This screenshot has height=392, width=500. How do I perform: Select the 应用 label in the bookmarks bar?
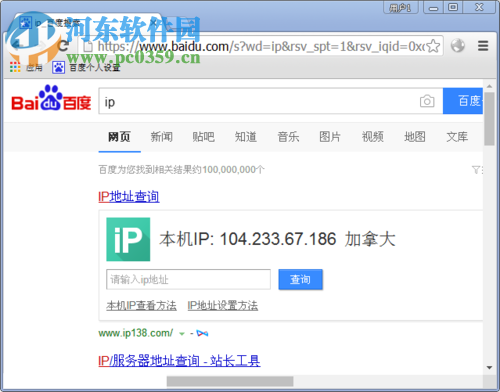(34, 68)
